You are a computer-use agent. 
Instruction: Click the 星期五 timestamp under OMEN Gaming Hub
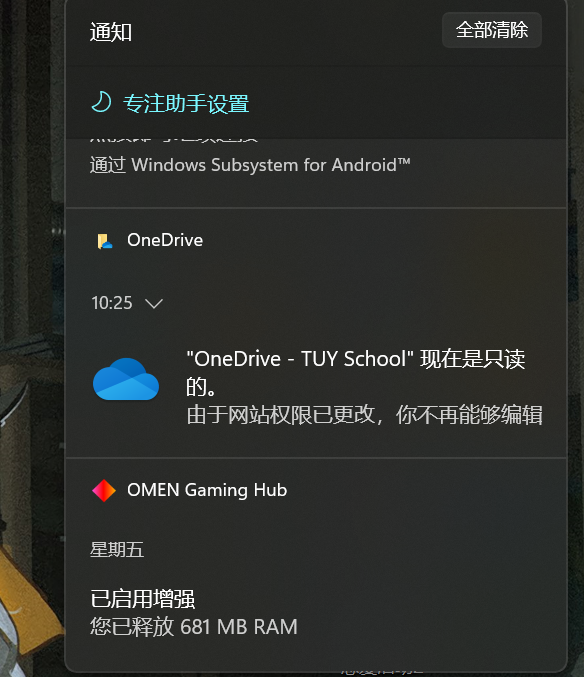(117, 550)
